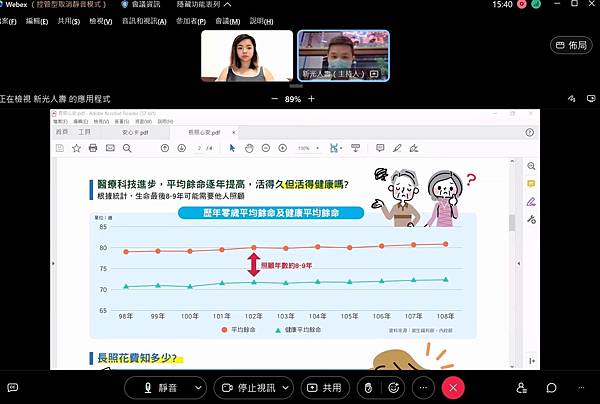Open the Acrobat find magnifier

[127, 148]
